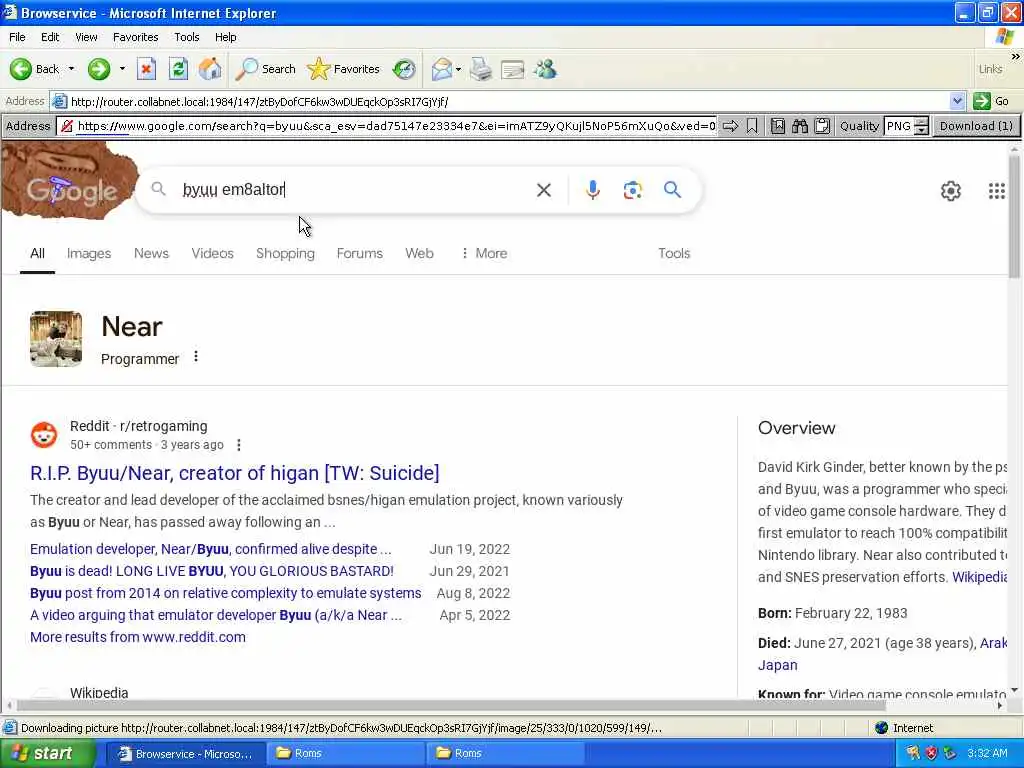The width and height of the screenshot is (1024, 768).
Task: Expand the Links toolbar chevron
Action: click(1015, 57)
